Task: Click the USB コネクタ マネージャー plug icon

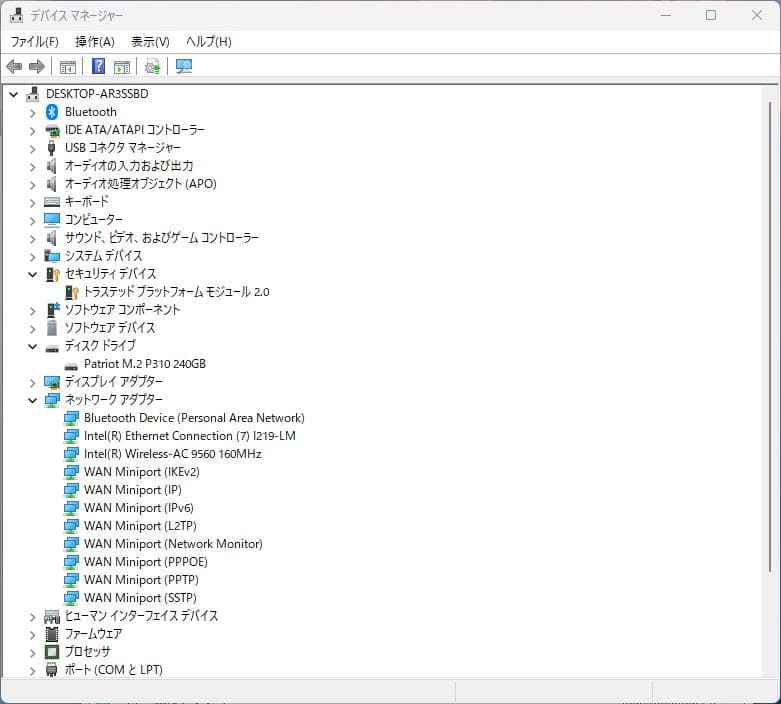Action: point(51,148)
